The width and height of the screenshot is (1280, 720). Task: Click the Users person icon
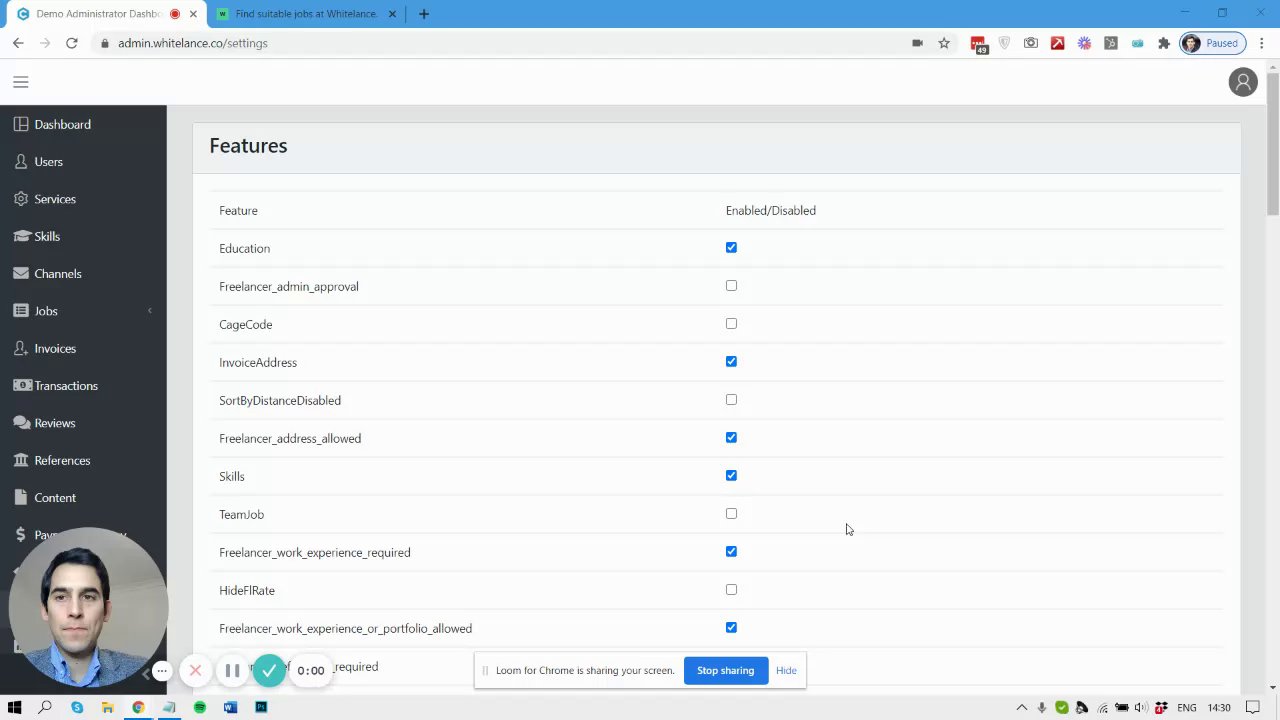[x=21, y=161]
